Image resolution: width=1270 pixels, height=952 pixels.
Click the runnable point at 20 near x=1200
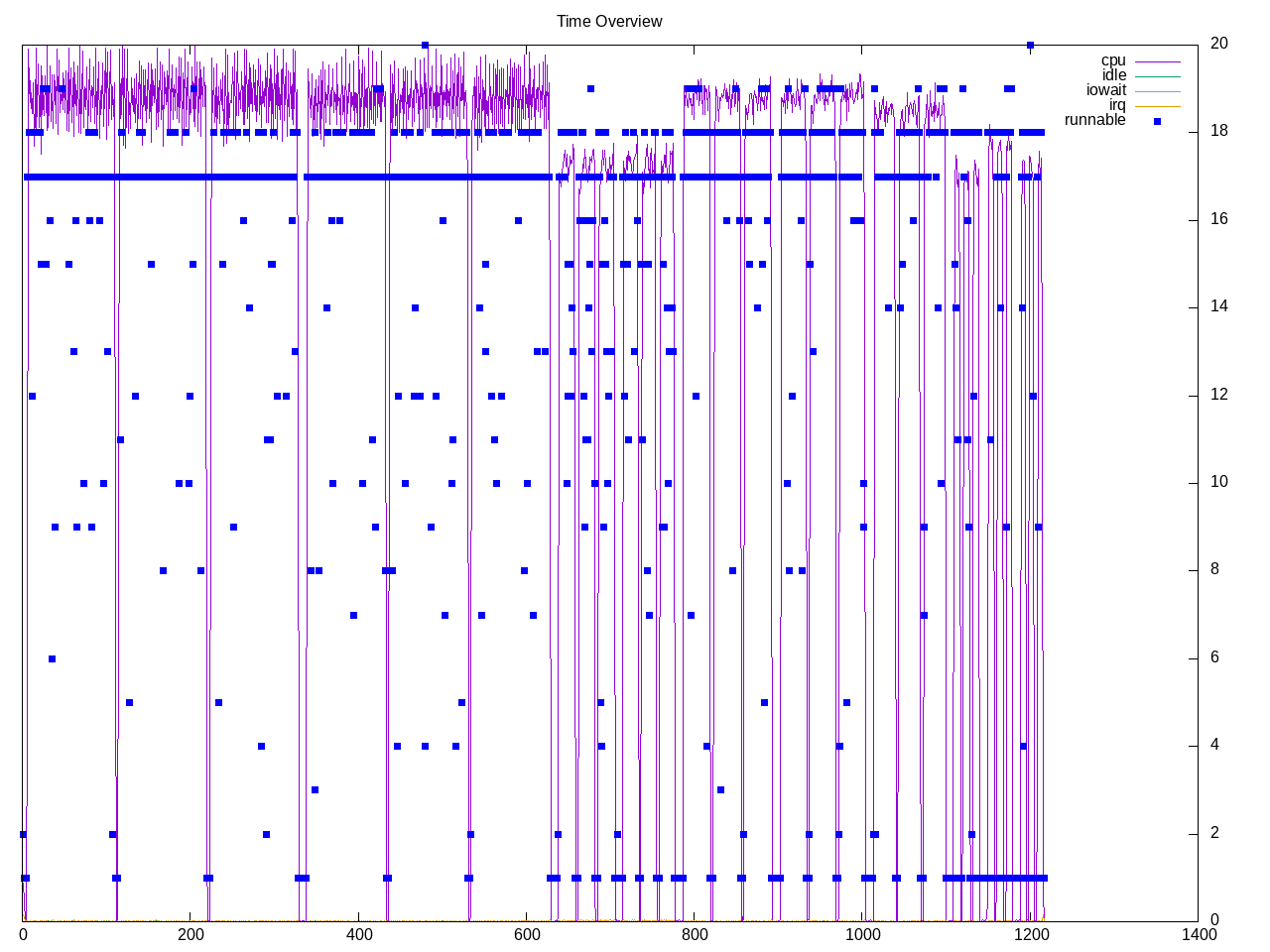(1030, 45)
